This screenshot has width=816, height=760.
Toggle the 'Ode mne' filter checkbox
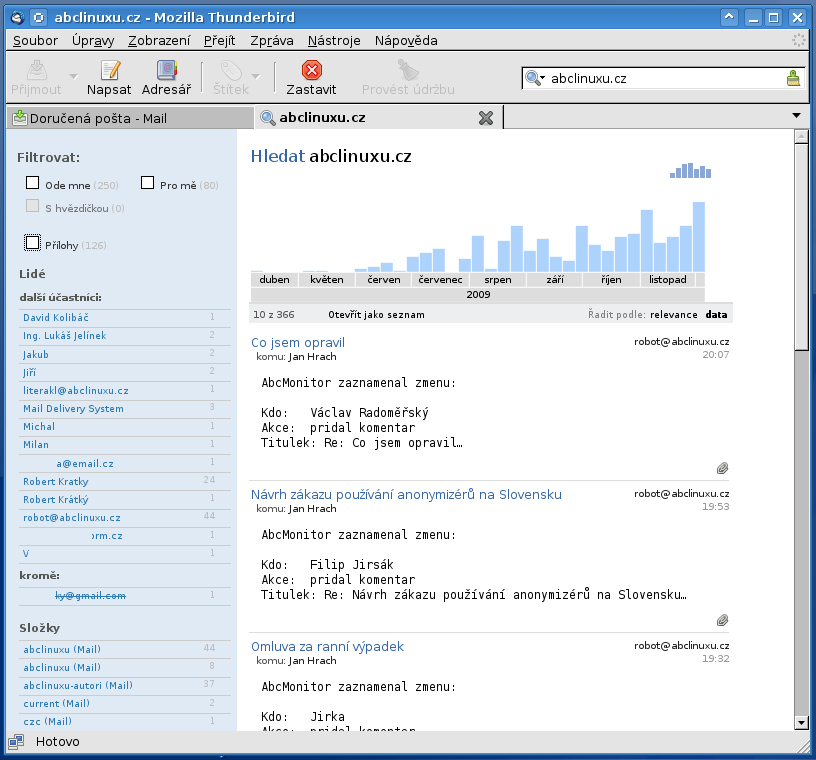tap(32, 183)
